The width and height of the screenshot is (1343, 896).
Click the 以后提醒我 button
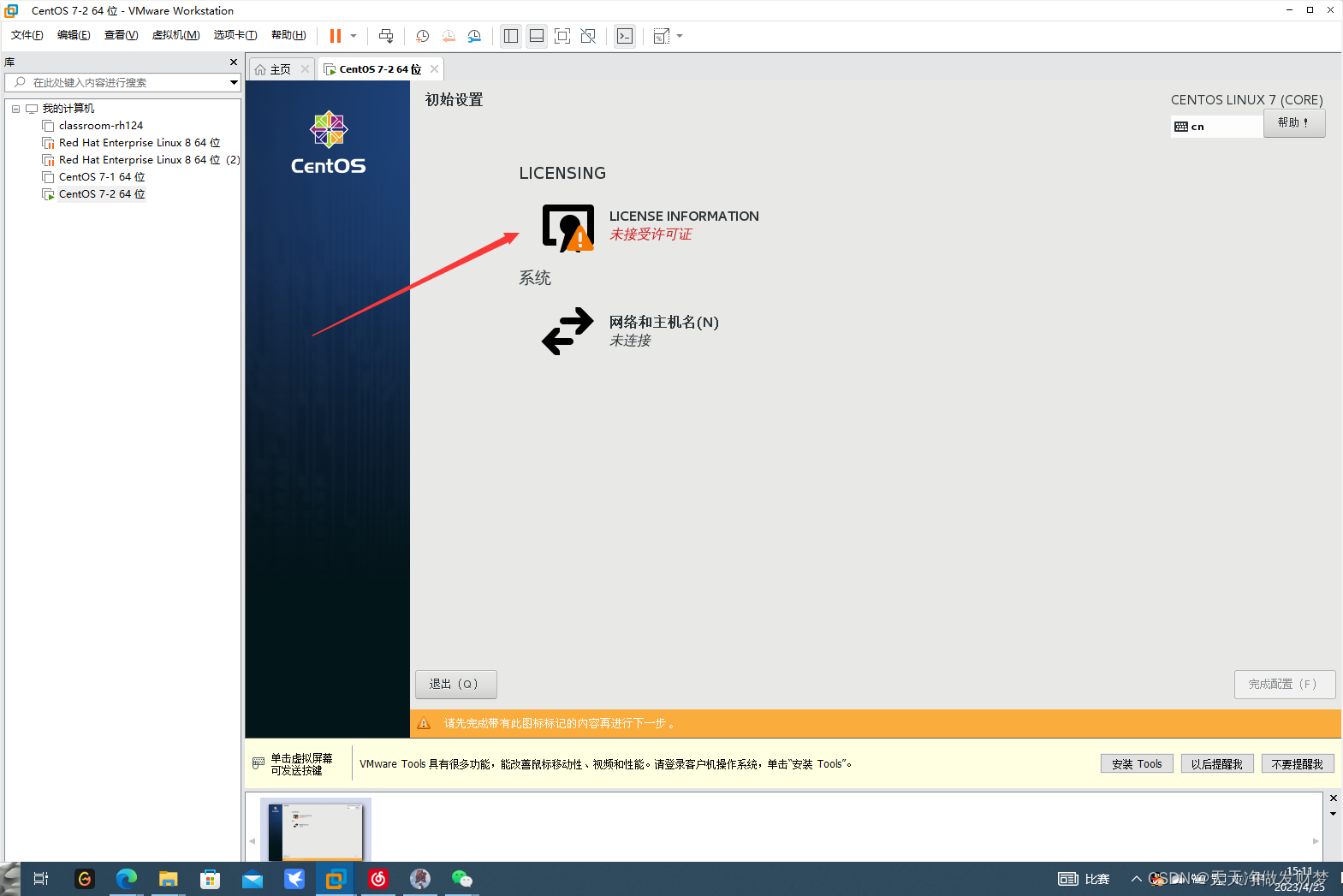(1217, 764)
